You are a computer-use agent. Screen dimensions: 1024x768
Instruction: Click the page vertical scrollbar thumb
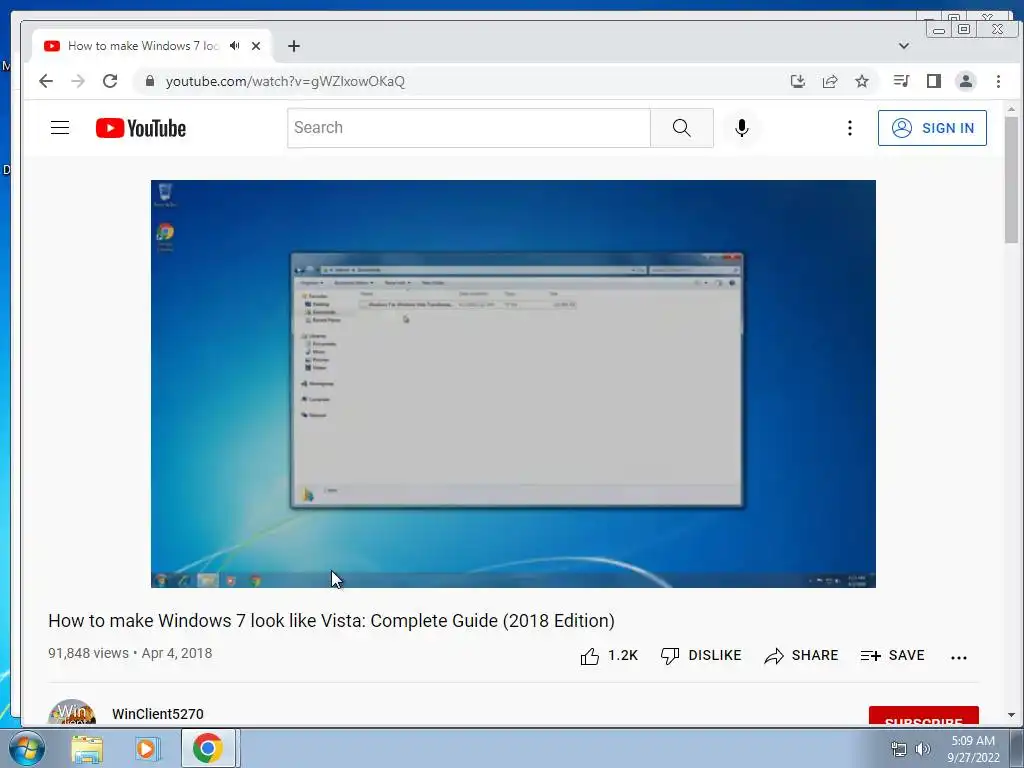[x=1011, y=180]
